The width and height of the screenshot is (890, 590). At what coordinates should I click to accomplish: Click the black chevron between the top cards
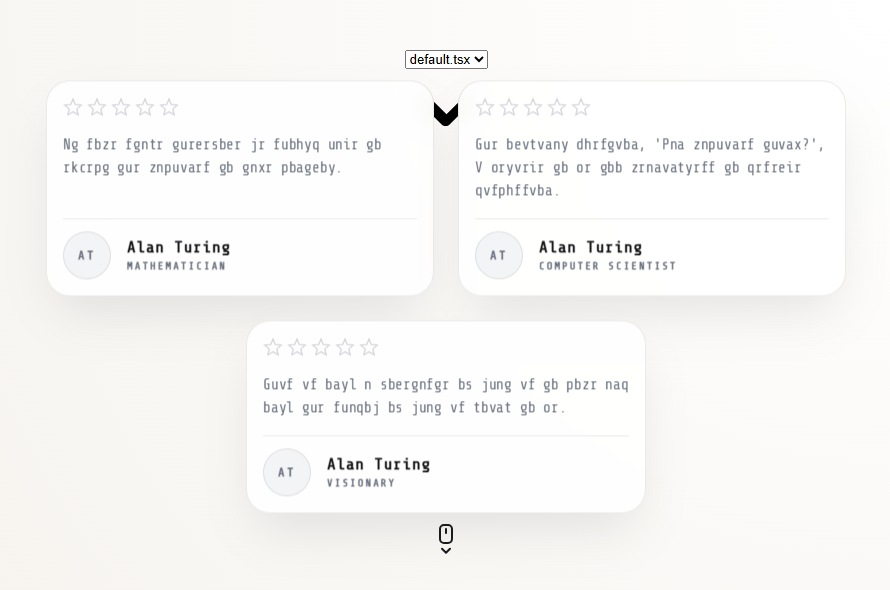tap(446, 114)
